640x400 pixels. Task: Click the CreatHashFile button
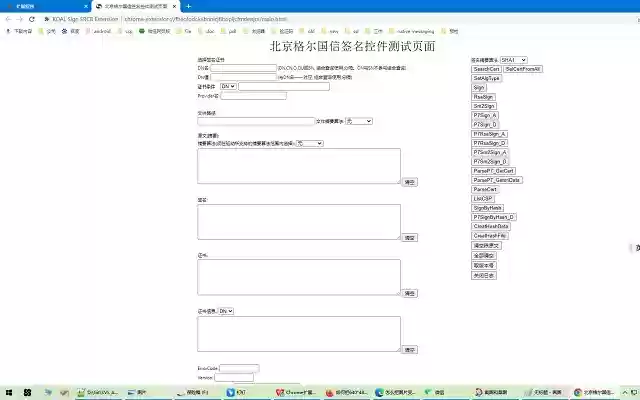tap(490, 236)
